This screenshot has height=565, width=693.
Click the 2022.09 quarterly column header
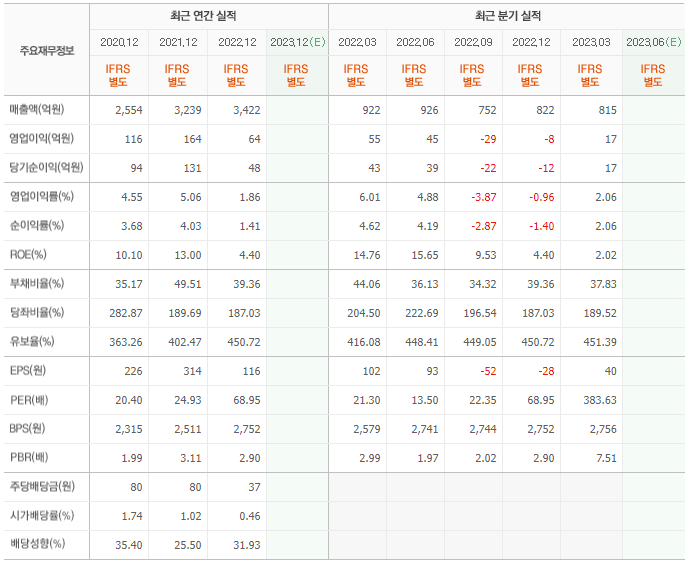coord(473,42)
